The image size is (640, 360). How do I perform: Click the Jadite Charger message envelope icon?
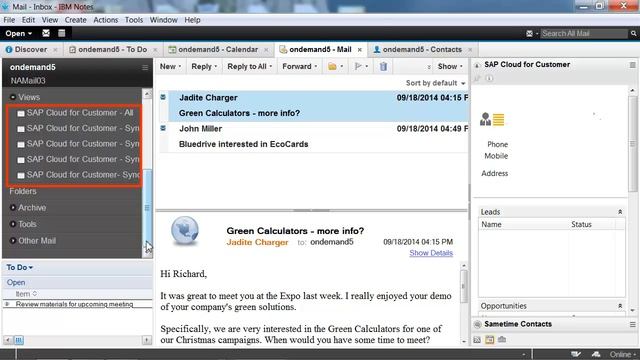click(163, 97)
